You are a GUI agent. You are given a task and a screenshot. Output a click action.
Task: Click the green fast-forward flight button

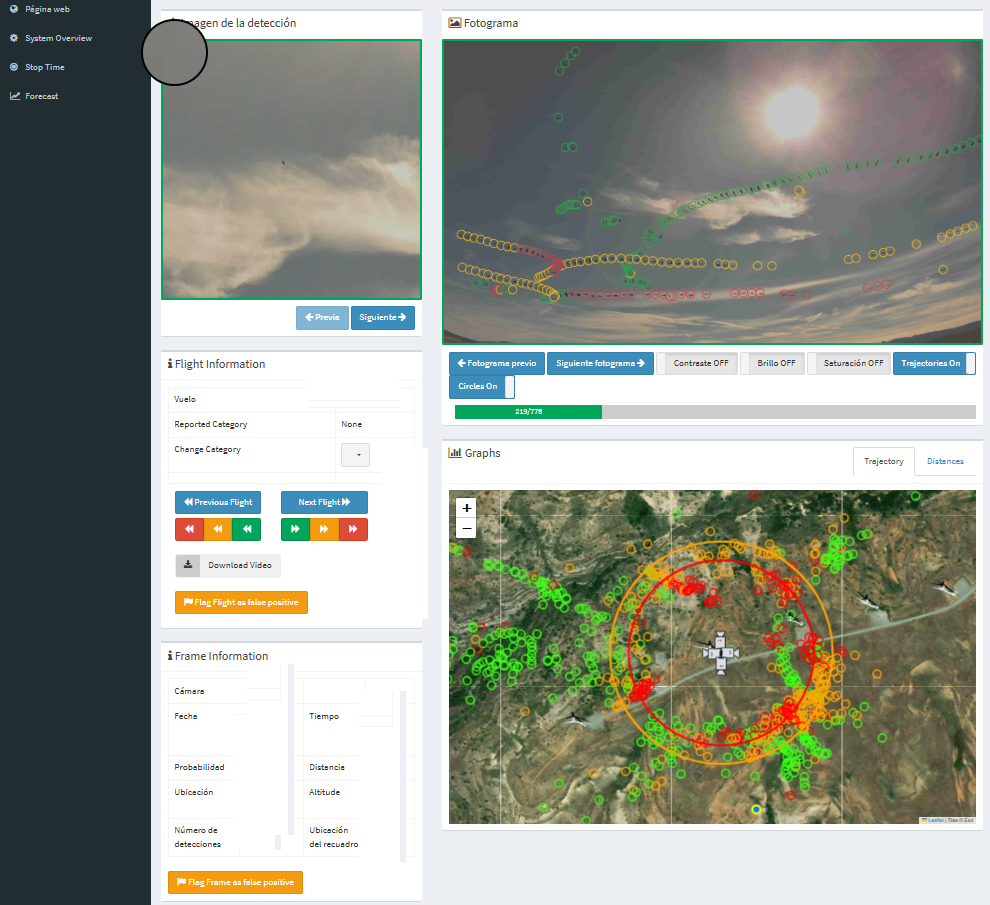(295, 530)
